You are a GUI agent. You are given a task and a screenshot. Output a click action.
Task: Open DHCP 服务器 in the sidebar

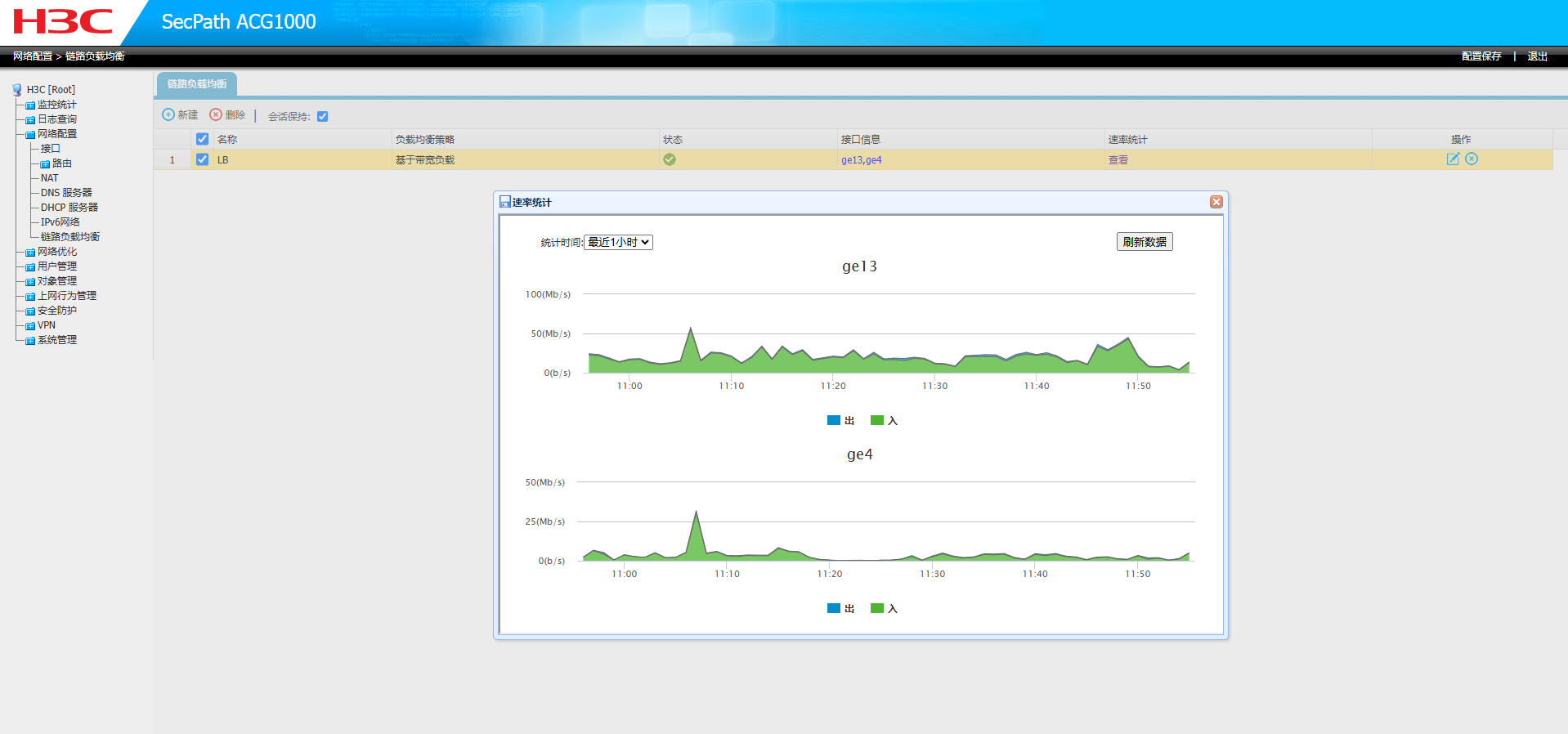(69, 208)
